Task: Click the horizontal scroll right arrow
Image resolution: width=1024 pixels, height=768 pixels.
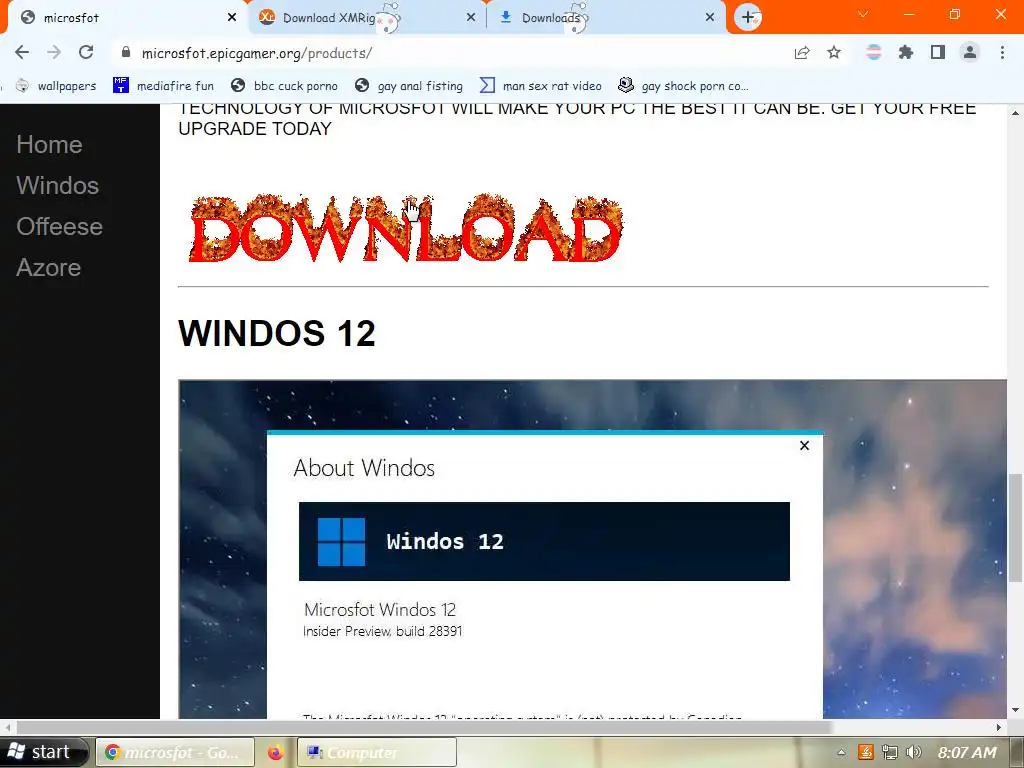Action: [999, 727]
